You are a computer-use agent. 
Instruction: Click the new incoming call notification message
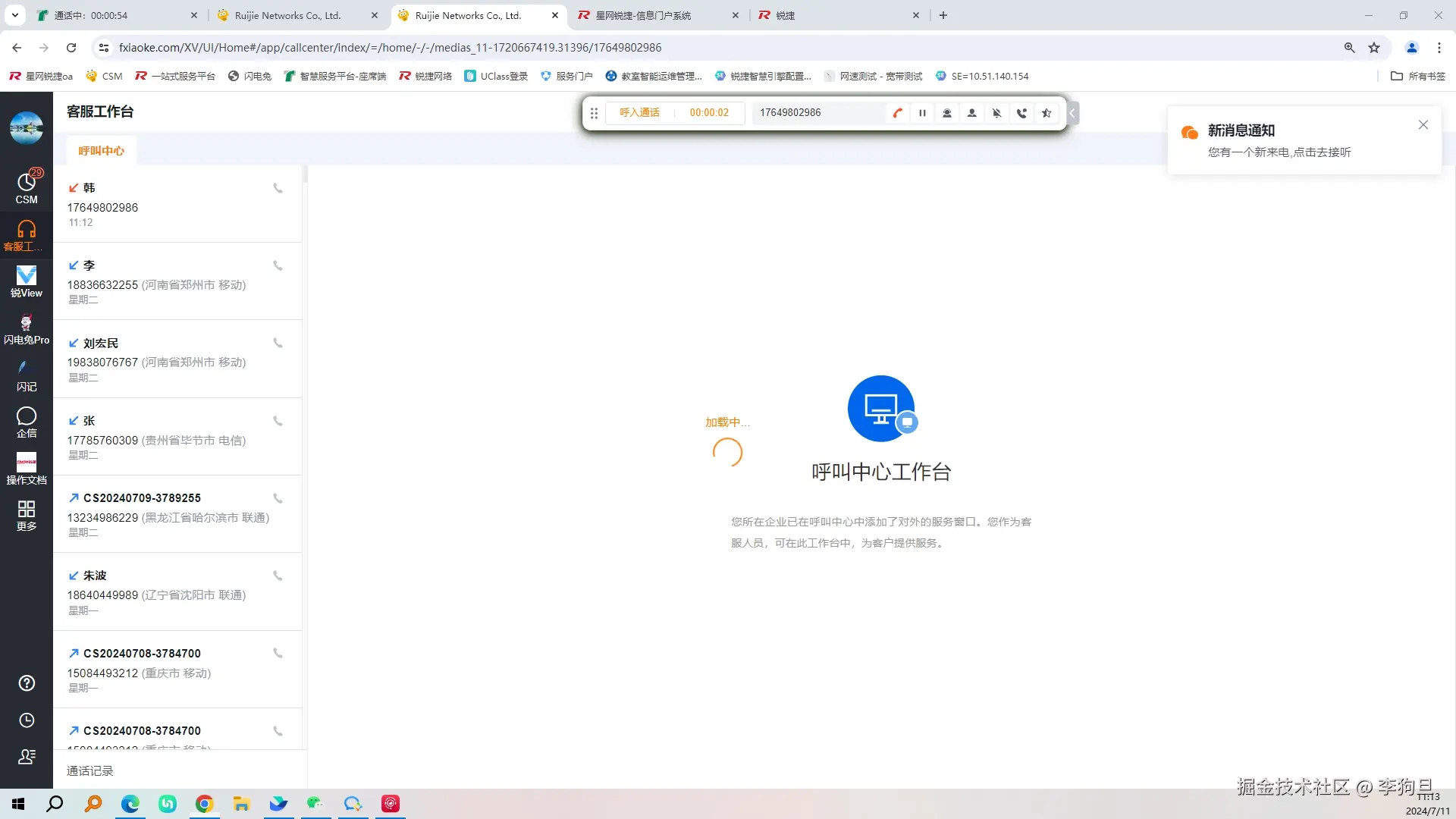(x=1279, y=152)
